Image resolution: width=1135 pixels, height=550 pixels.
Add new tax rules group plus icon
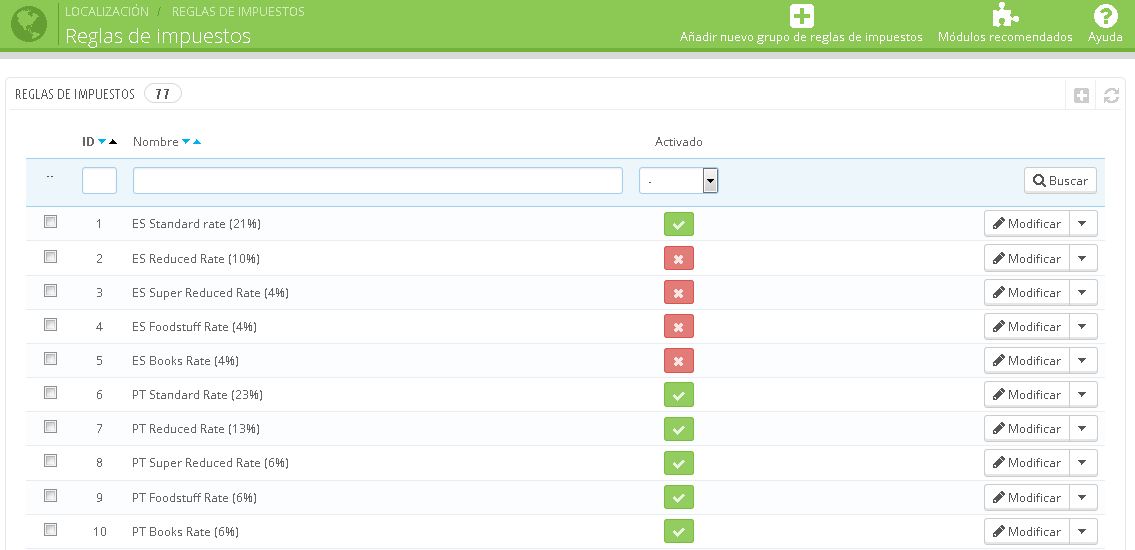coord(801,16)
